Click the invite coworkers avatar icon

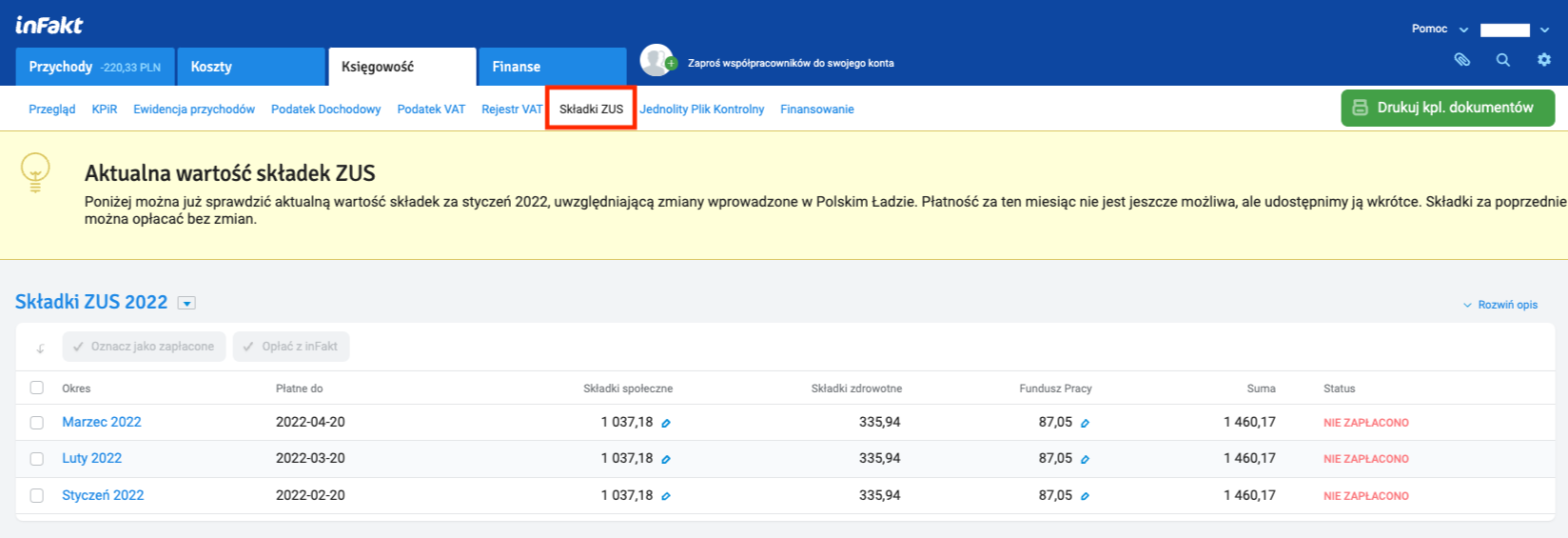point(657,61)
